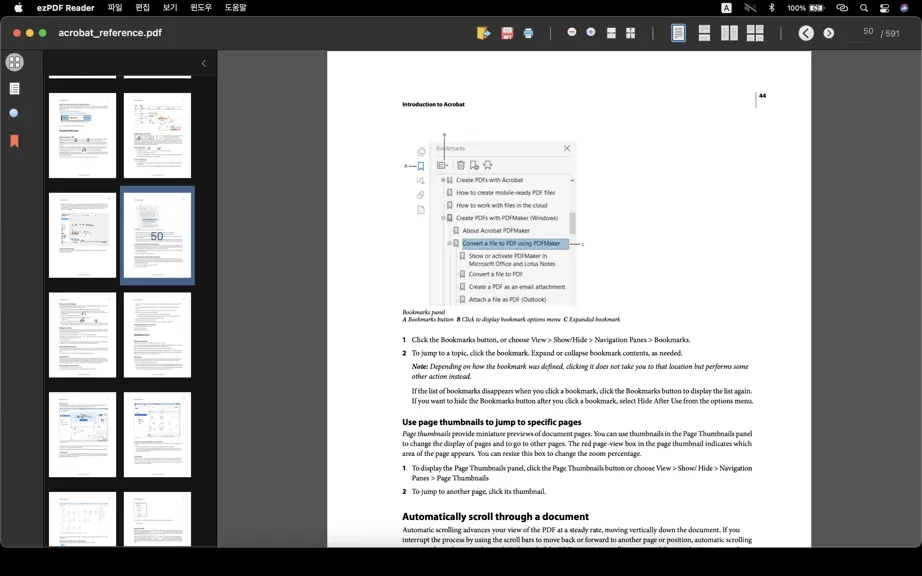Click the open file icon in toolbar

pyautogui.click(x=483, y=33)
